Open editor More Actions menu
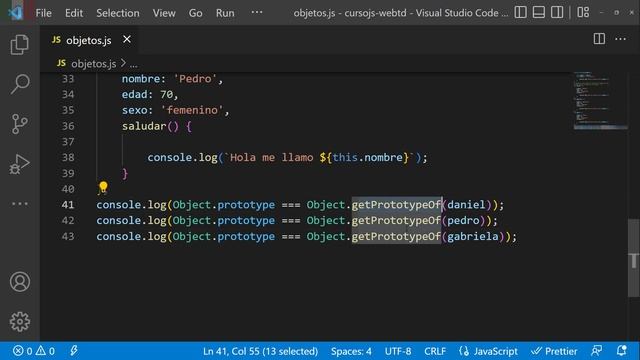Image resolution: width=640 pixels, height=360 pixels. tap(620, 39)
